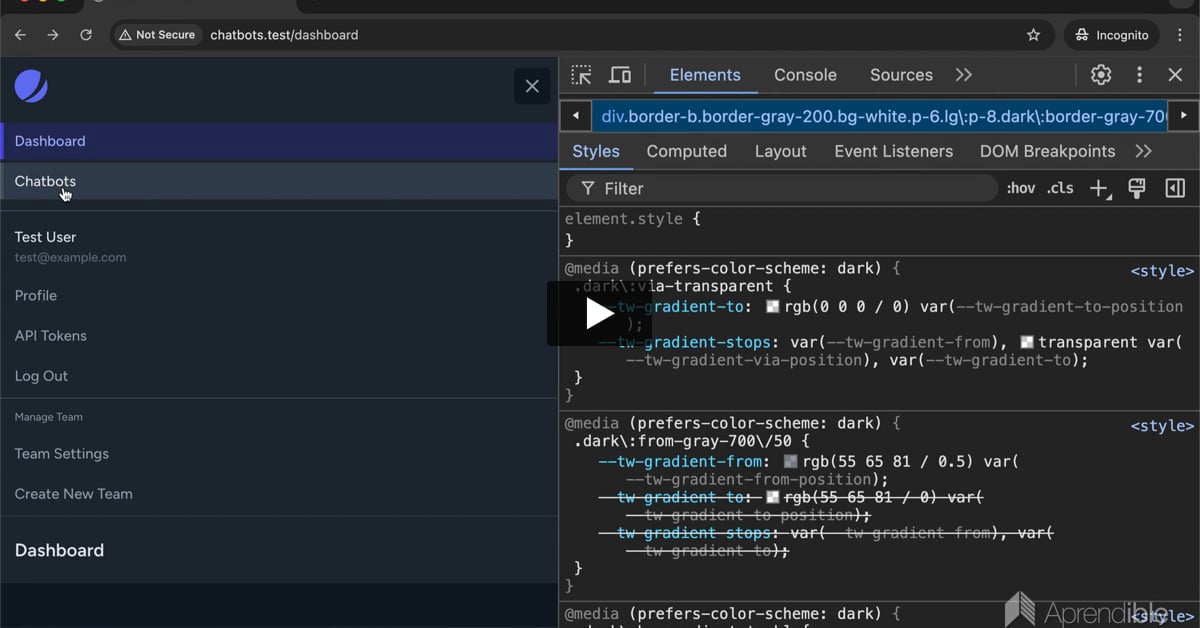This screenshot has width=1200, height=628.
Task: Show more Styles pane tabs chevron
Action: [1143, 151]
